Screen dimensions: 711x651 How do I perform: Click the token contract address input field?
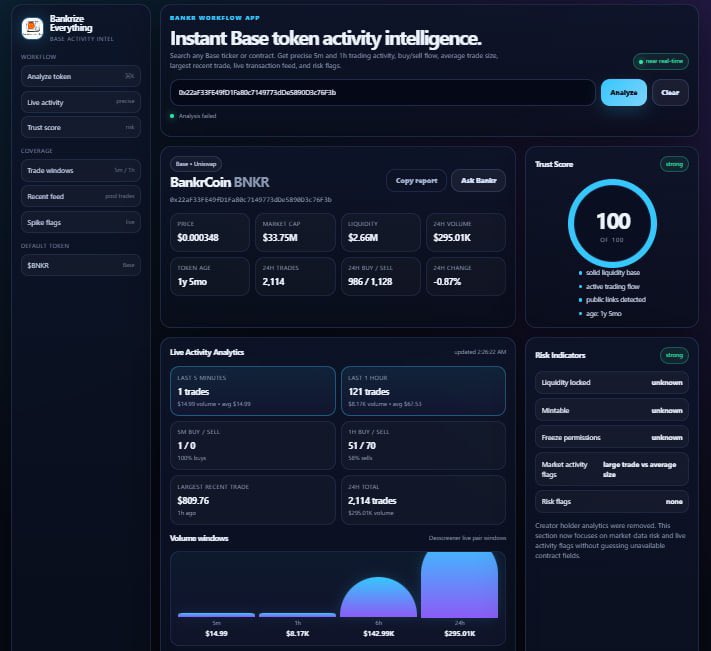pos(383,92)
